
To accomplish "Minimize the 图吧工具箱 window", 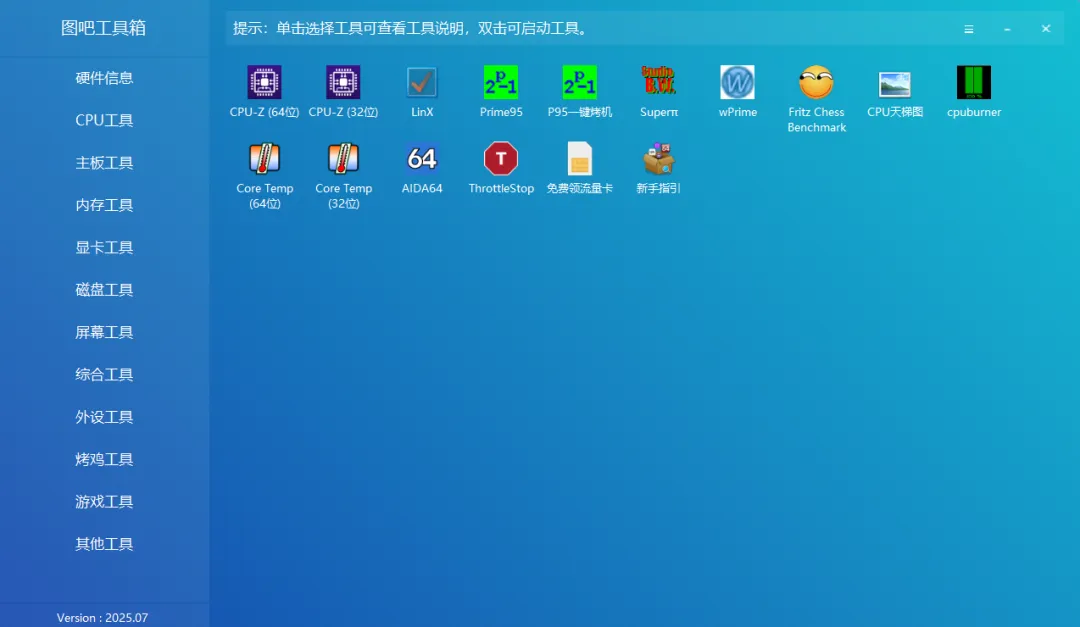I will [1007, 29].
